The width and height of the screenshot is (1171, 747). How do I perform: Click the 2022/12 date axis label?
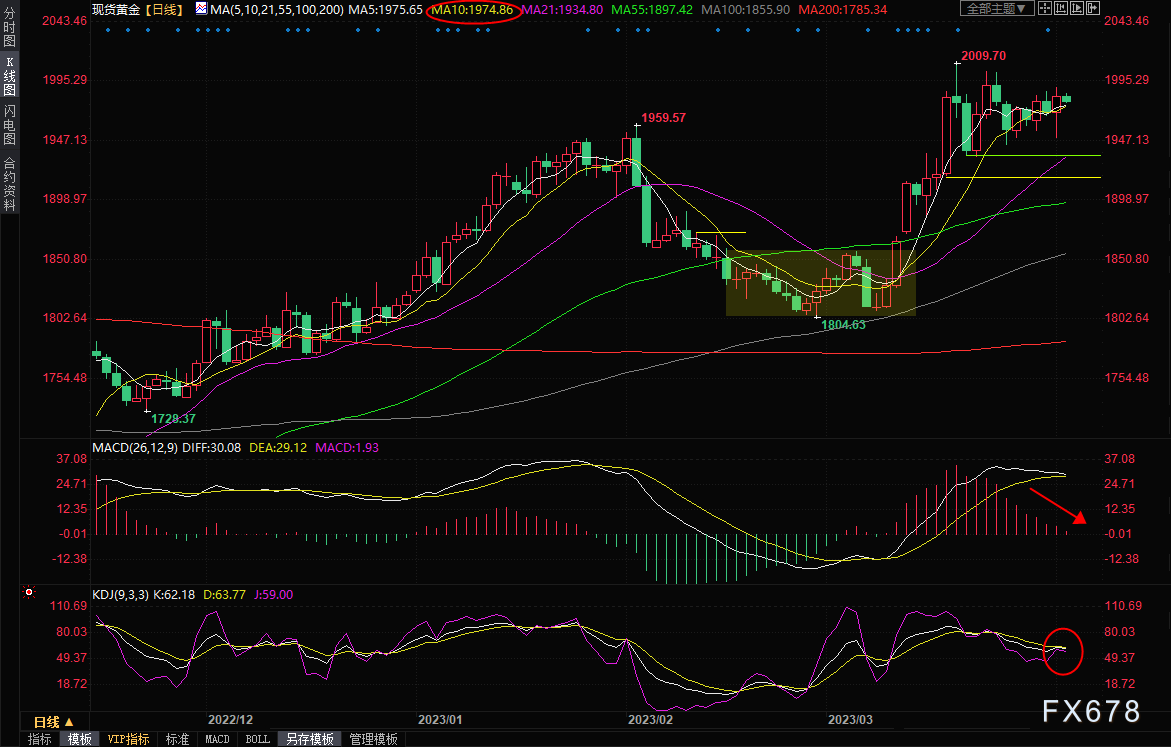(x=230, y=719)
